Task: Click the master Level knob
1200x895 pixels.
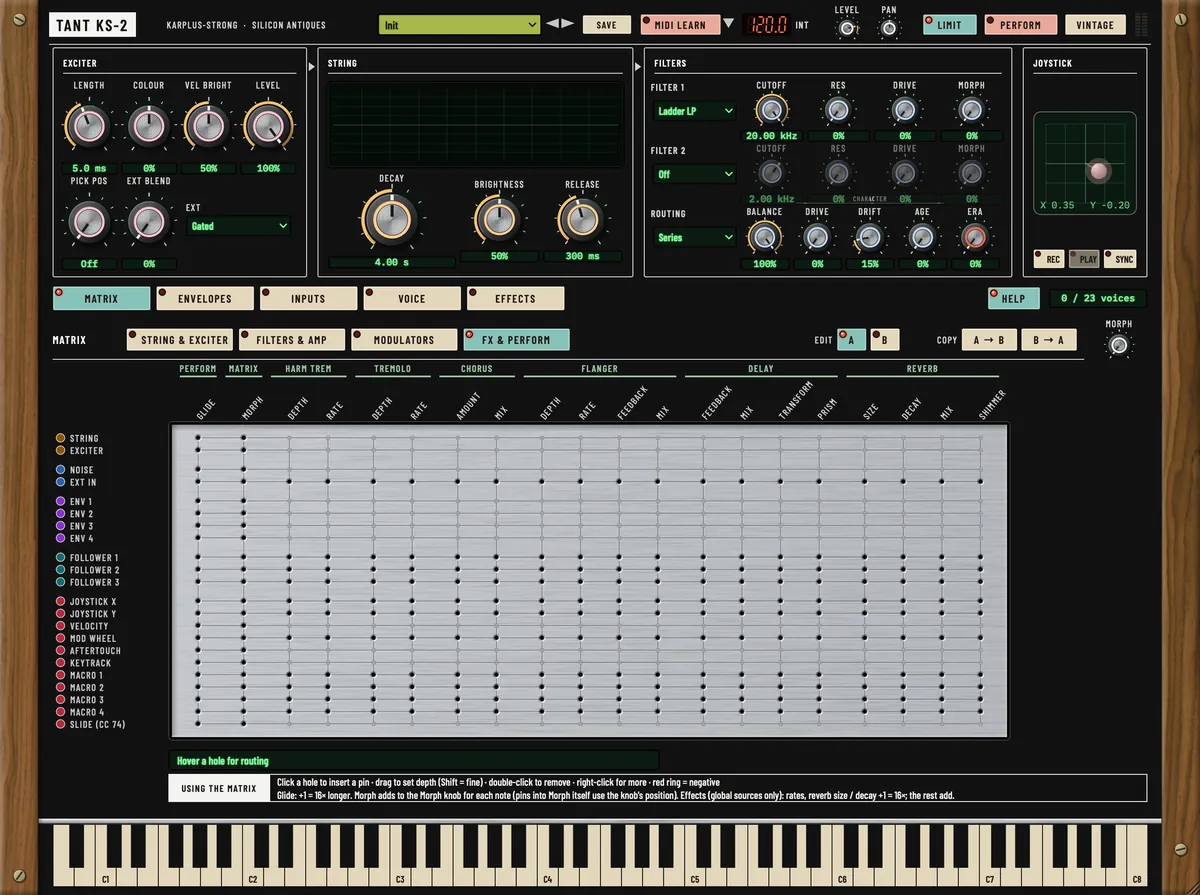Action: (x=847, y=29)
